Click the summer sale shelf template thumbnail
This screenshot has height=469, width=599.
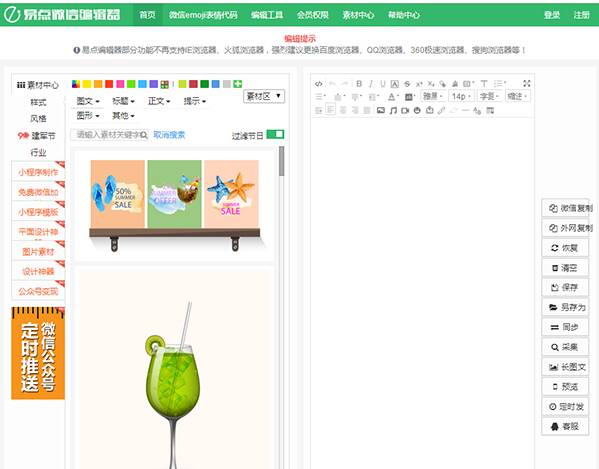[x=175, y=206]
